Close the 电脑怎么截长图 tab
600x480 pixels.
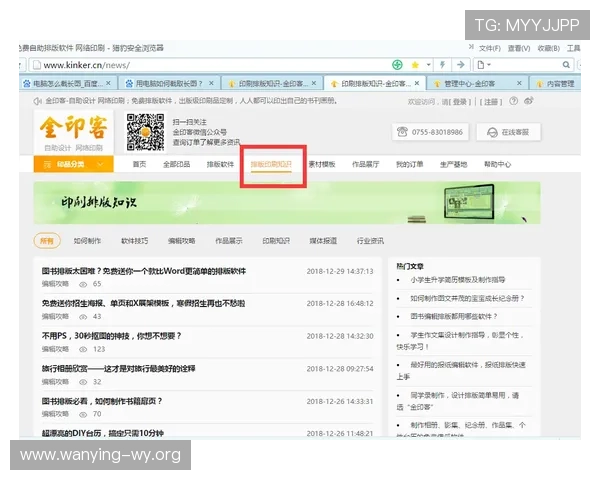click(108, 83)
